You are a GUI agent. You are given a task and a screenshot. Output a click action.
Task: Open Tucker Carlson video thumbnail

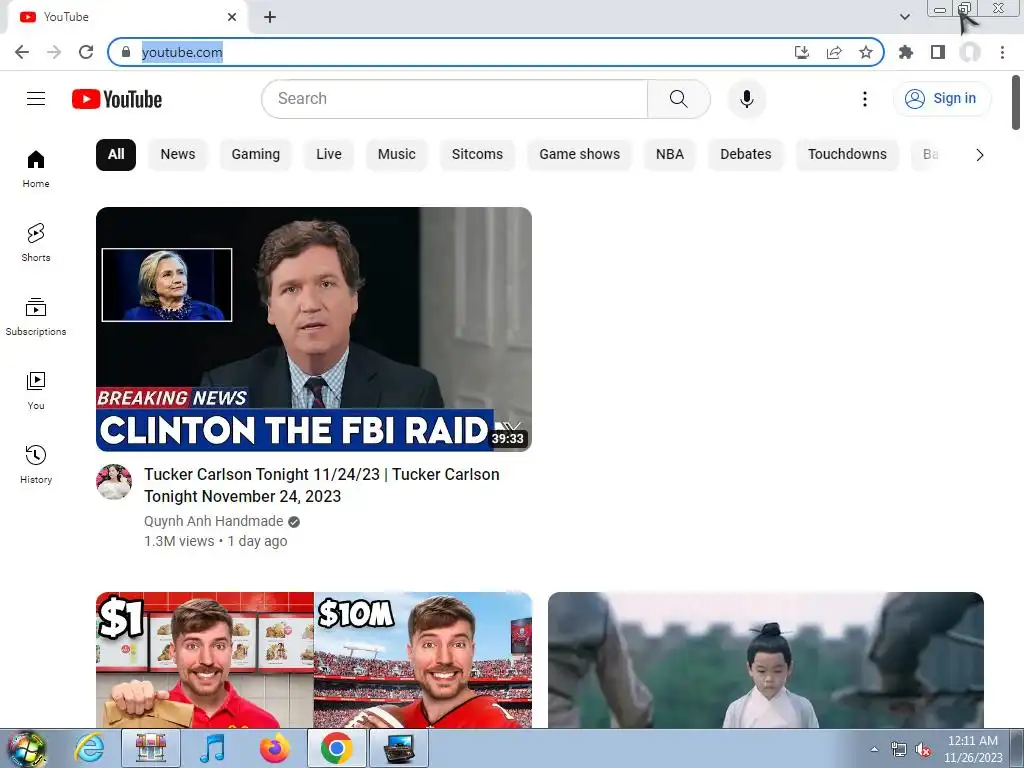point(313,329)
